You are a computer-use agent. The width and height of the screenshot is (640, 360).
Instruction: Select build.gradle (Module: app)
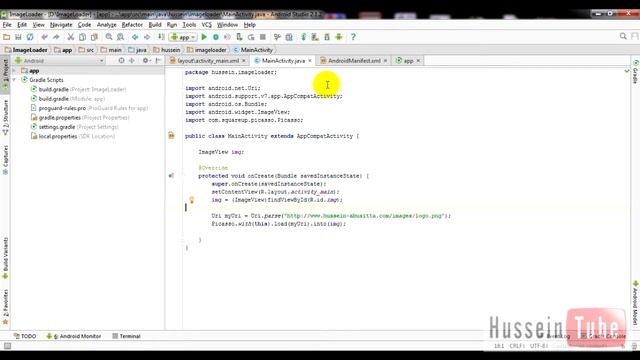(68, 99)
